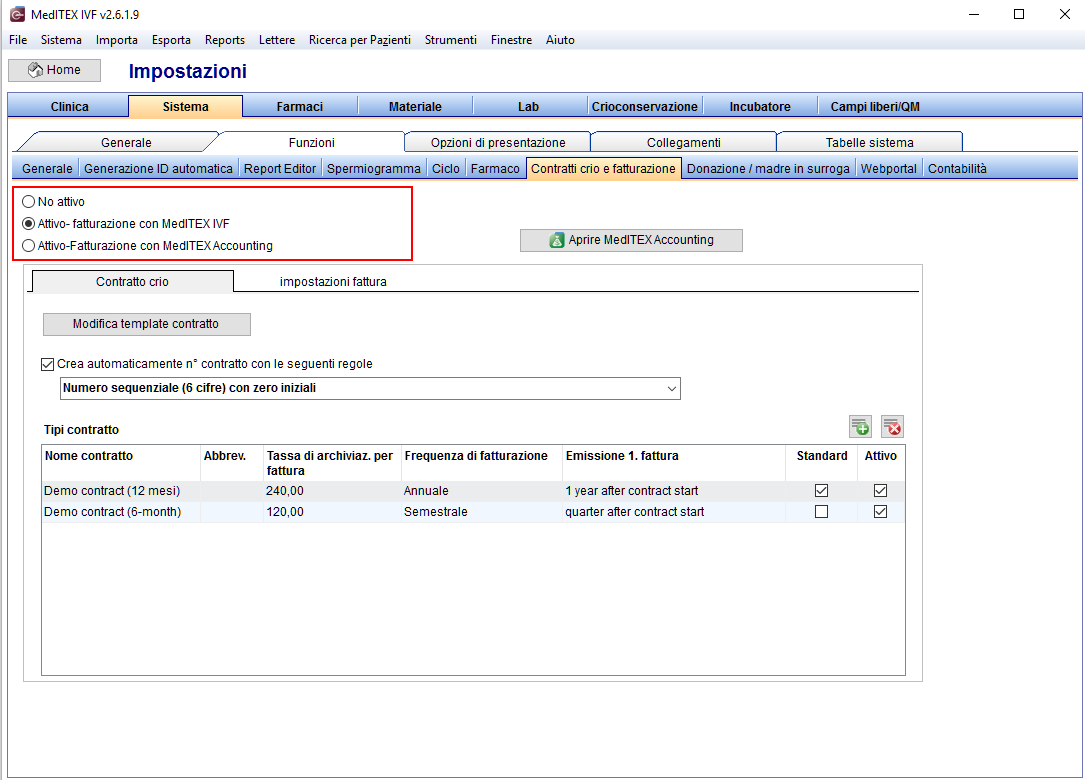Click Aprire MedITEX Accounting button
1085x780 pixels.
click(x=631, y=240)
